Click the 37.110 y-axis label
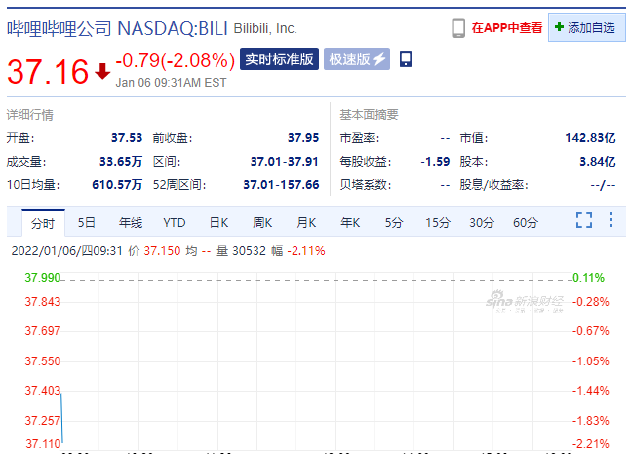This screenshot has height=454, width=630. tap(43, 444)
